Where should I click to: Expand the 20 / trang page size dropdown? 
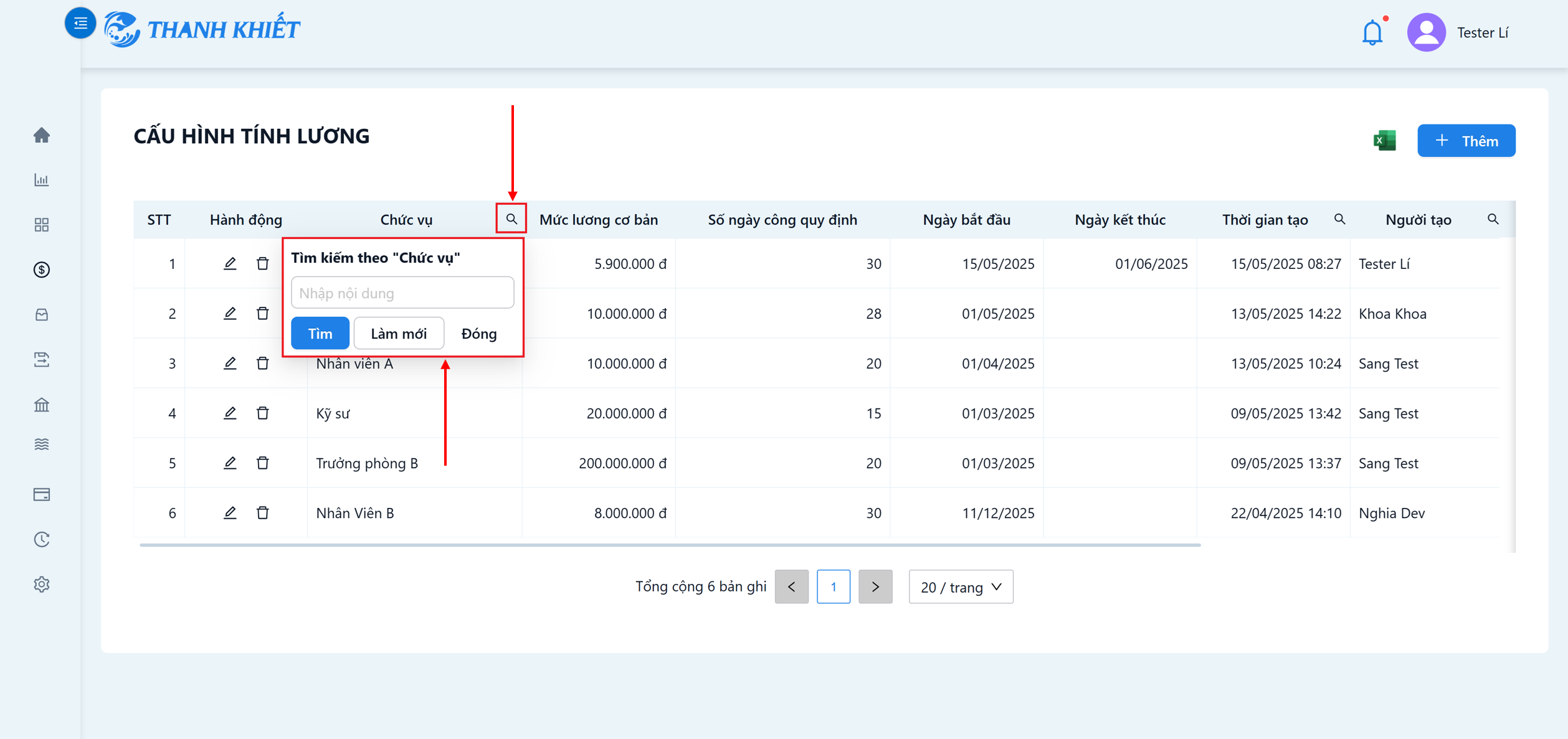click(961, 586)
